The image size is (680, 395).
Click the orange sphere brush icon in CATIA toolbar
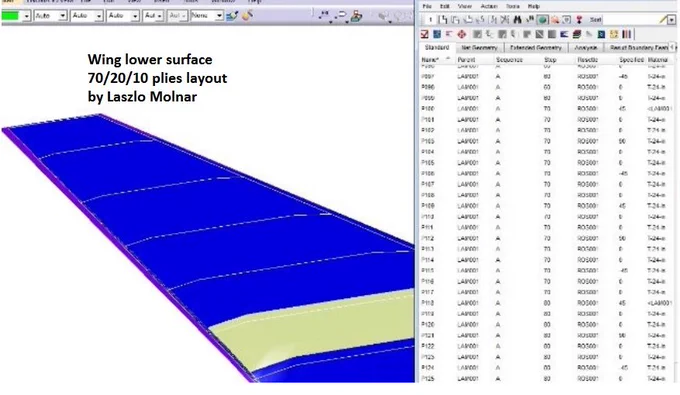click(x=248, y=16)
